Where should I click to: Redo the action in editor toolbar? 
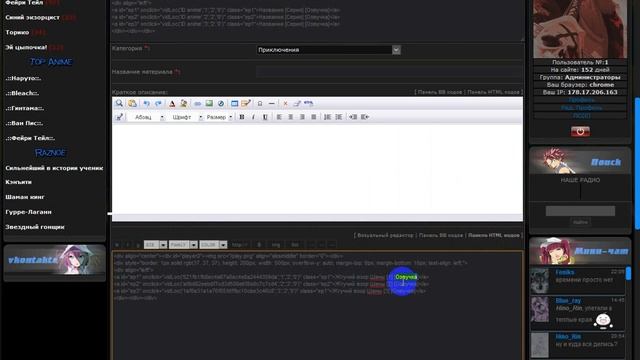pyautogui.click(x=158, y=103)
